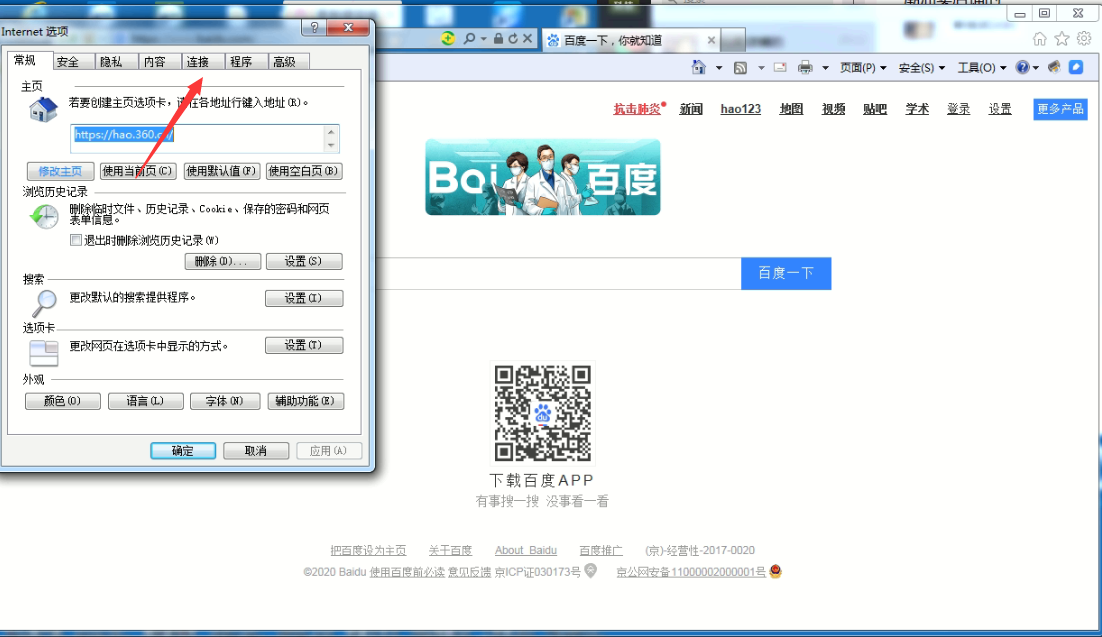Select the 百度一下,你就知道 browser tab

[632, 40]
